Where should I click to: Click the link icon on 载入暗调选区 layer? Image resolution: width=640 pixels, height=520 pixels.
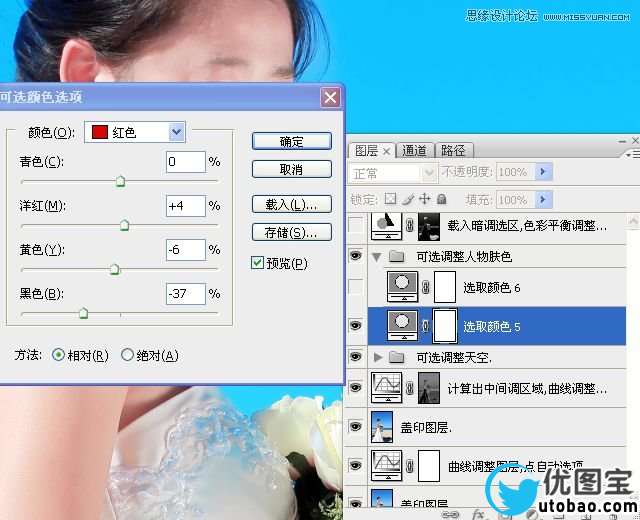pos(410,225)
